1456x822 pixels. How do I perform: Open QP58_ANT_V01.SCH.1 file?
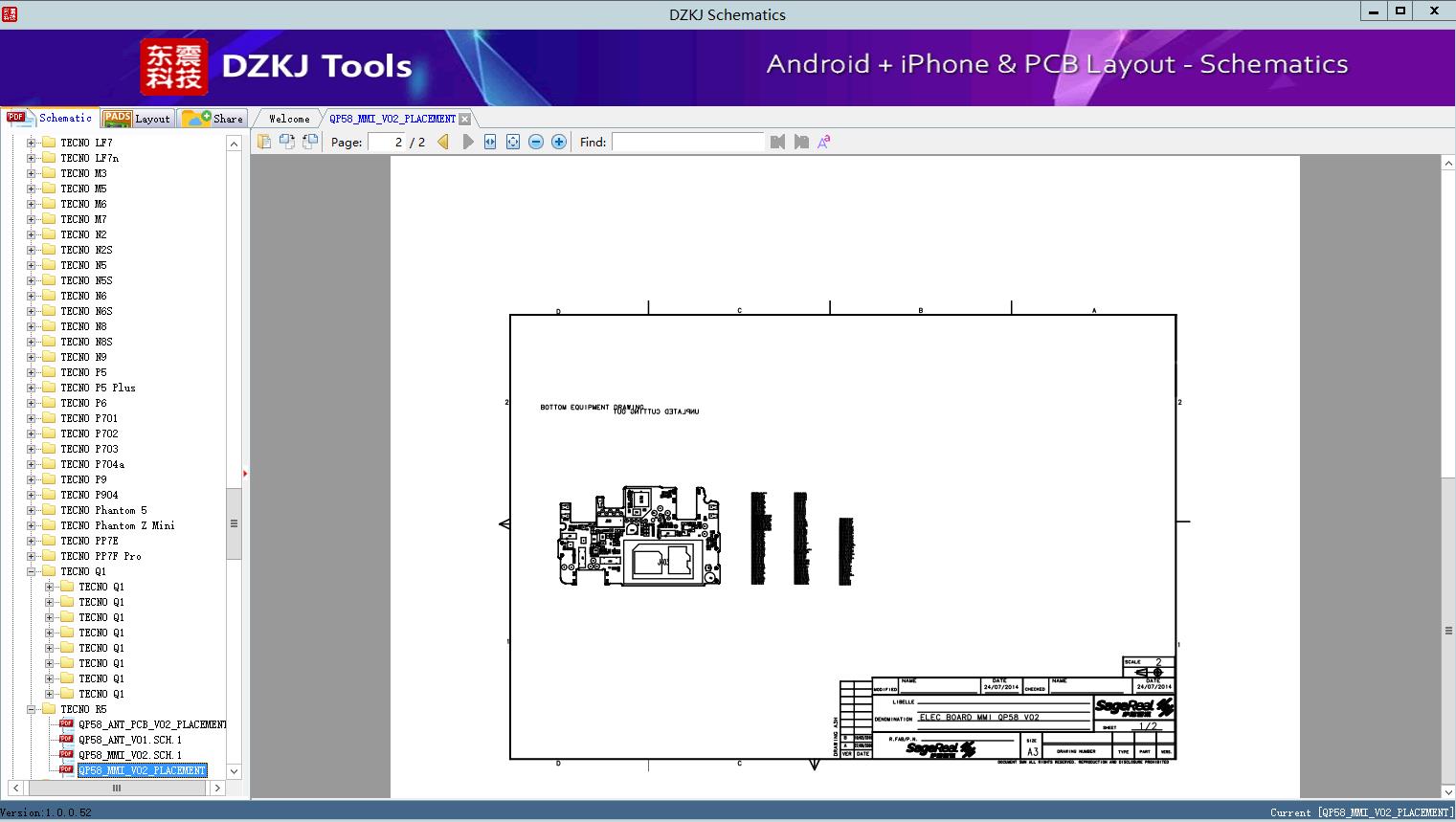coord(129,740)
